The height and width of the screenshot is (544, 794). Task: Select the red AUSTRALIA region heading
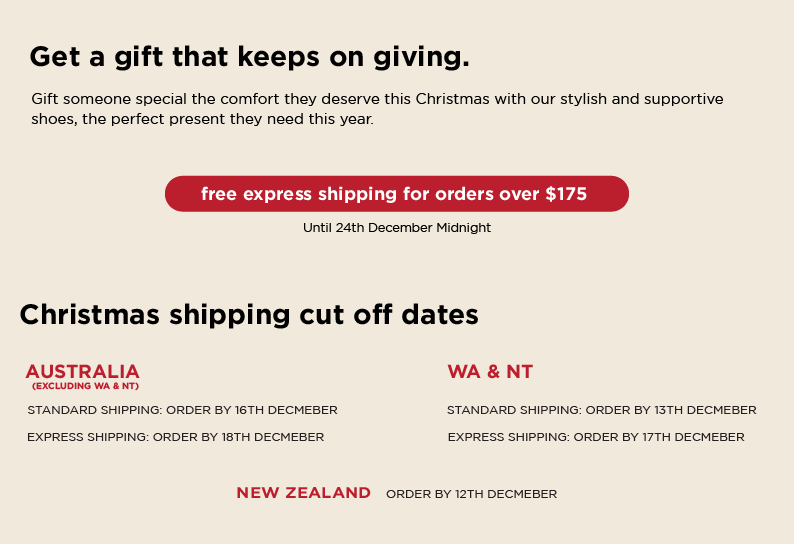click(x=83, y=372)
